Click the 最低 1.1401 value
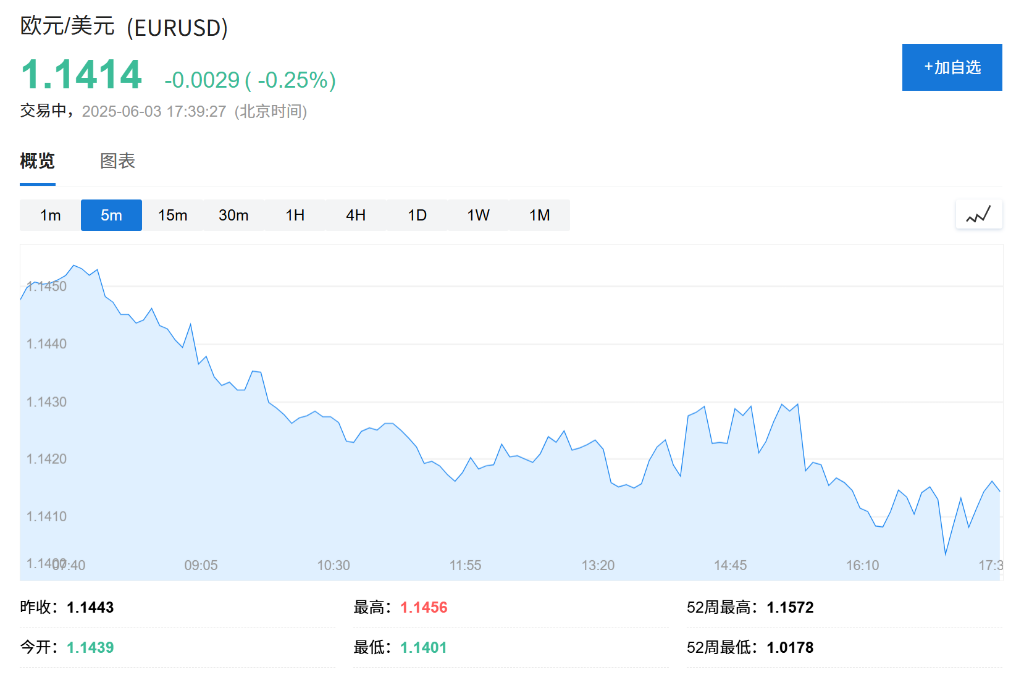The height and width of the screenshot is (688, 1024). tap(424, 648)
